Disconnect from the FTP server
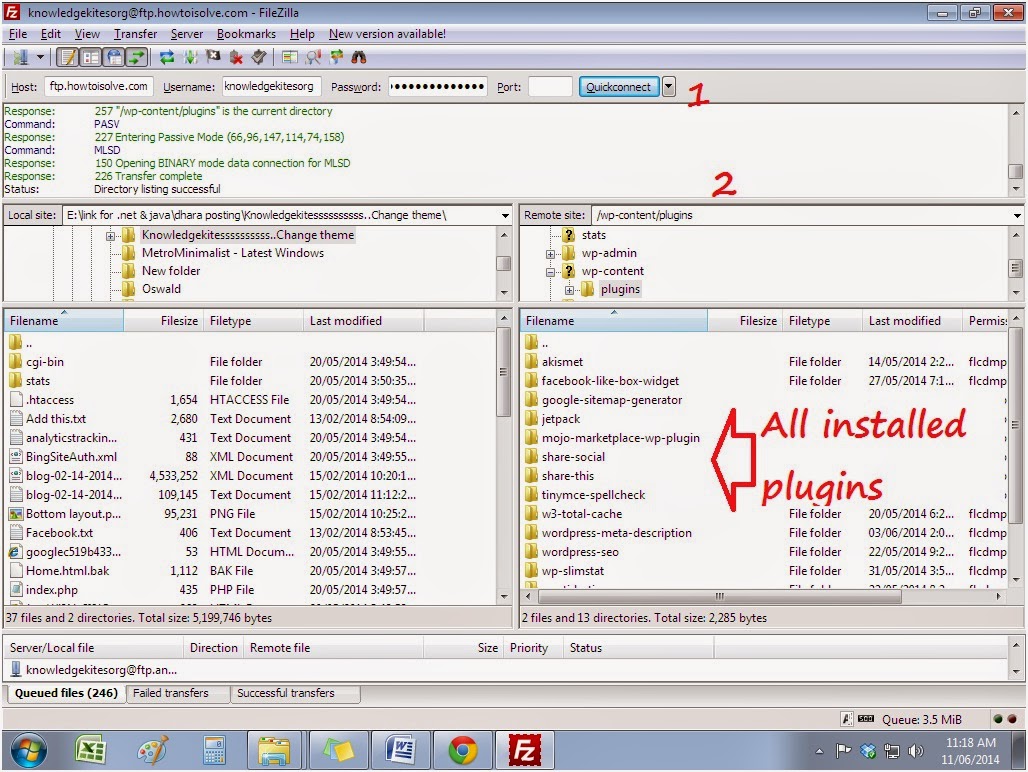This screenshot has width=1028, height=772. point(235,55)
